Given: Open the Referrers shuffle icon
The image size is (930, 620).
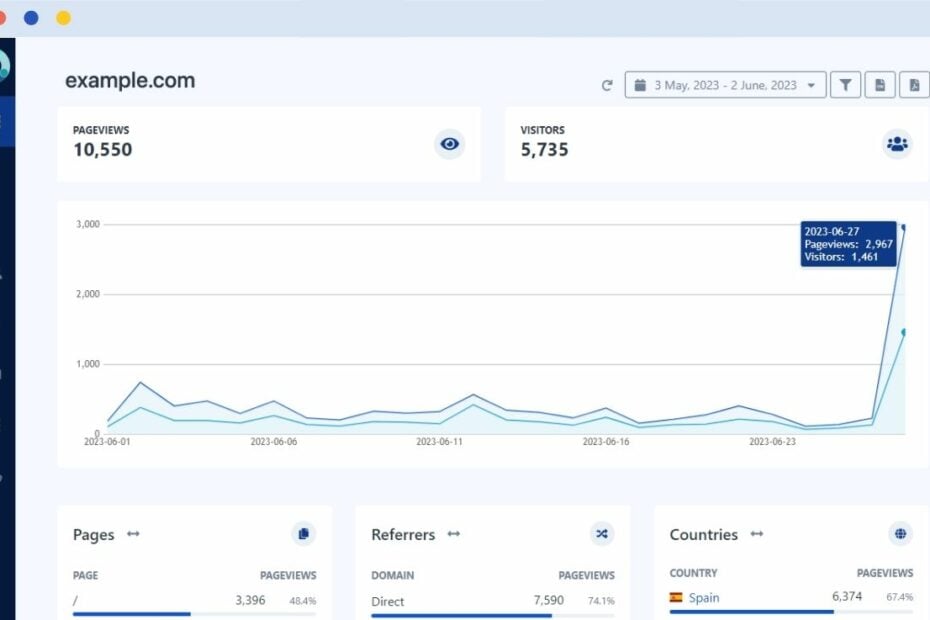Looking at the screenshot, I should pyautogui.click(x=602, y=534).
